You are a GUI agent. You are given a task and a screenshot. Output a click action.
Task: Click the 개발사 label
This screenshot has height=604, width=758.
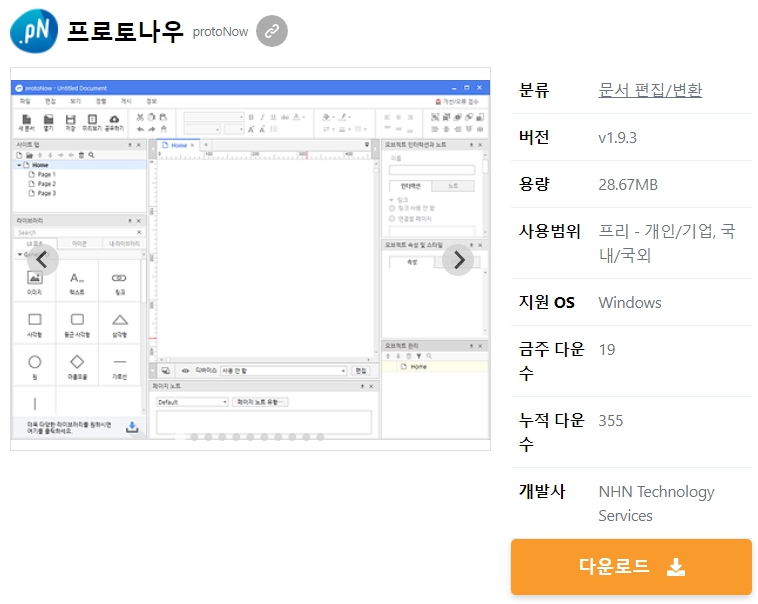coord(542,491)
